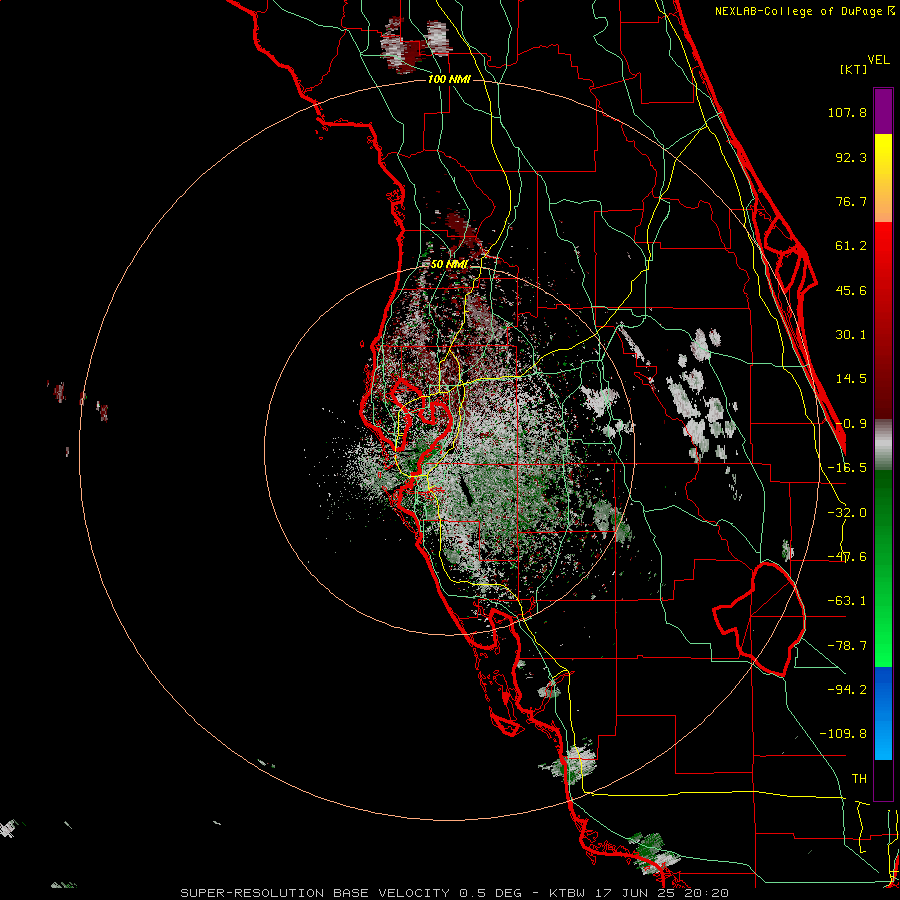Click the 50 NMI range ring label
This screenshot has width=900, height=900.
point(449,264)
